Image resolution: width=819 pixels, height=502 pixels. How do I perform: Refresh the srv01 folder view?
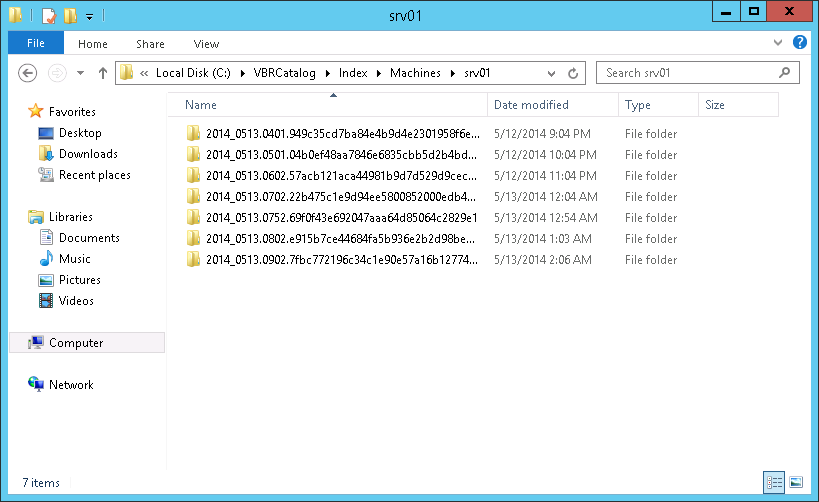573,73
